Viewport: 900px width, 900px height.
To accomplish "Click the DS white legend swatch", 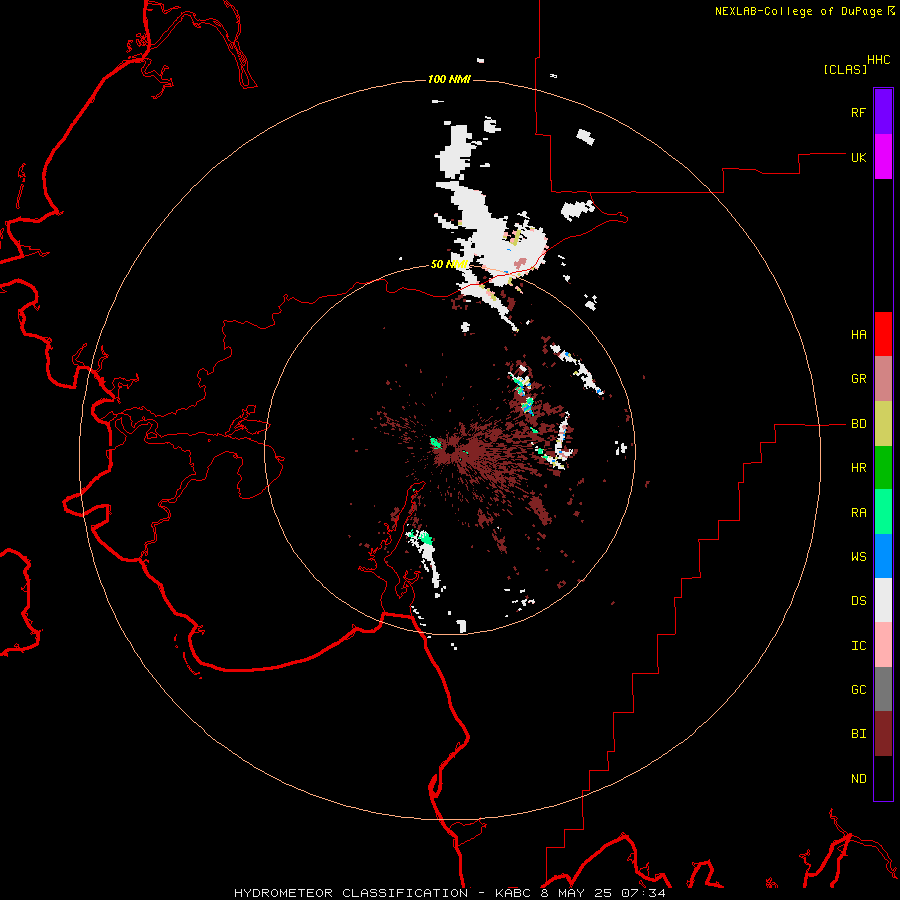I will (x=883, y=600).
